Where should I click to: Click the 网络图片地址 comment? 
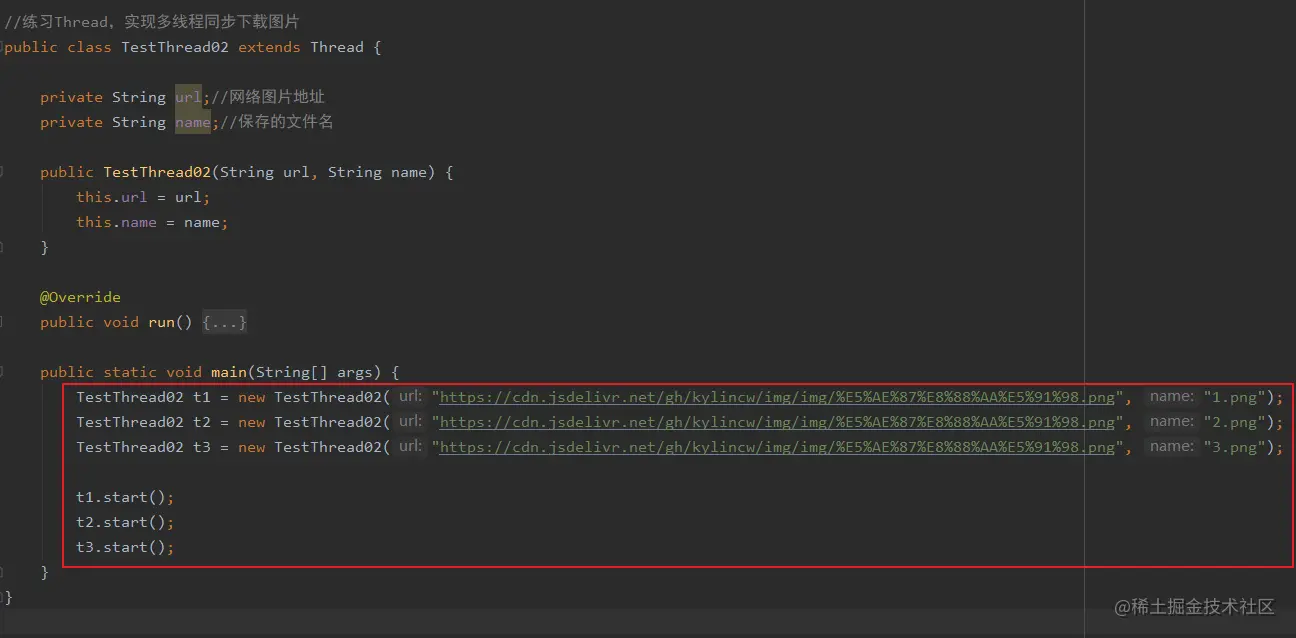pyautogui.click(x=268, y=97)
